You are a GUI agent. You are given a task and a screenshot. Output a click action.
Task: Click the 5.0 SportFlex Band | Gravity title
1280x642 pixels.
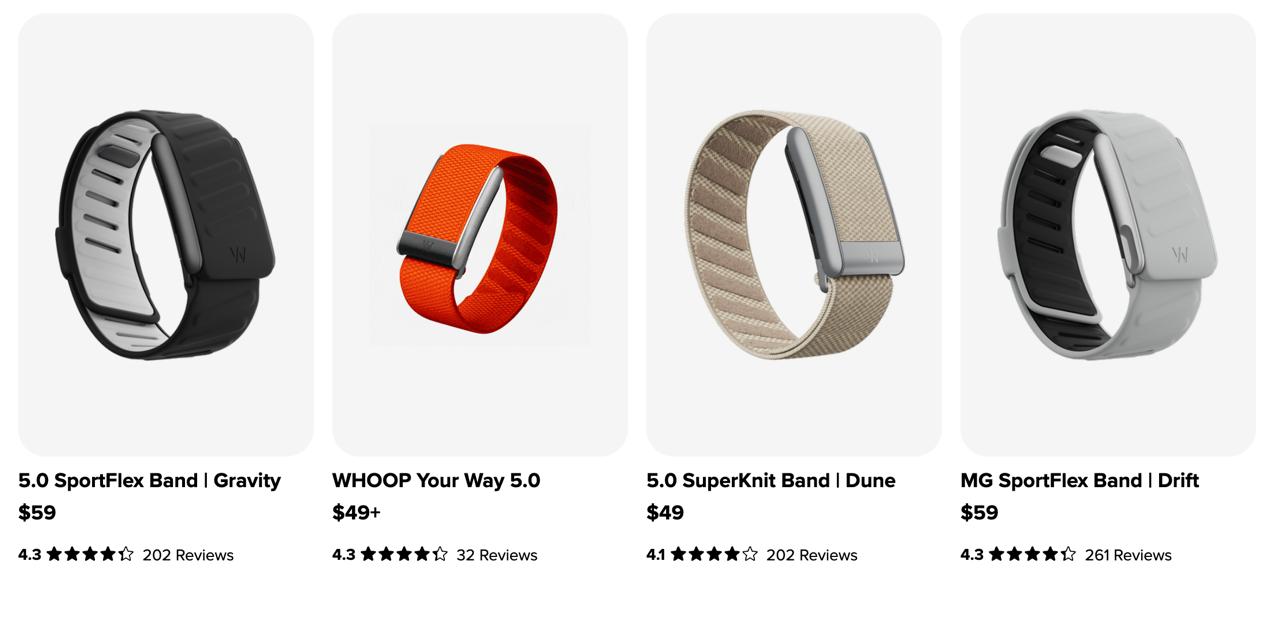click(149, 480)
